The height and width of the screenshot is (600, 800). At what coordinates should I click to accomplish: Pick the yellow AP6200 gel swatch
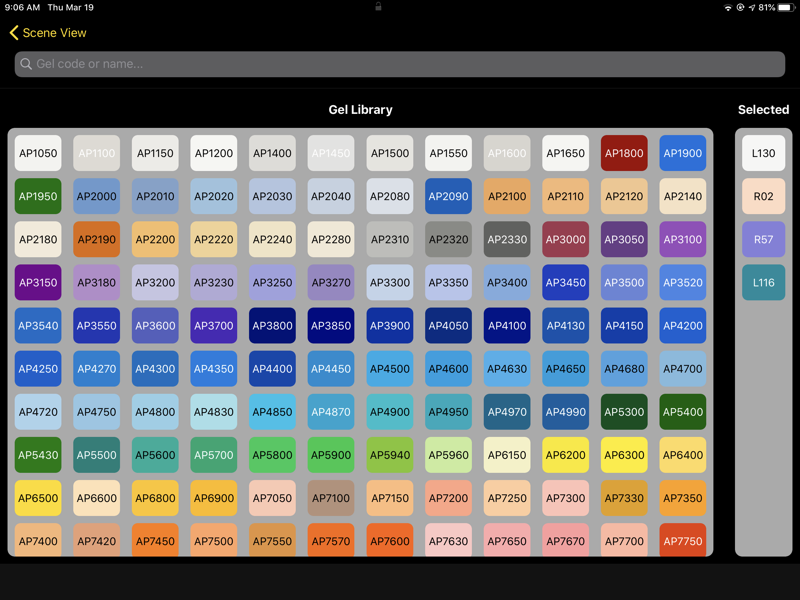(x=566, y=455)
